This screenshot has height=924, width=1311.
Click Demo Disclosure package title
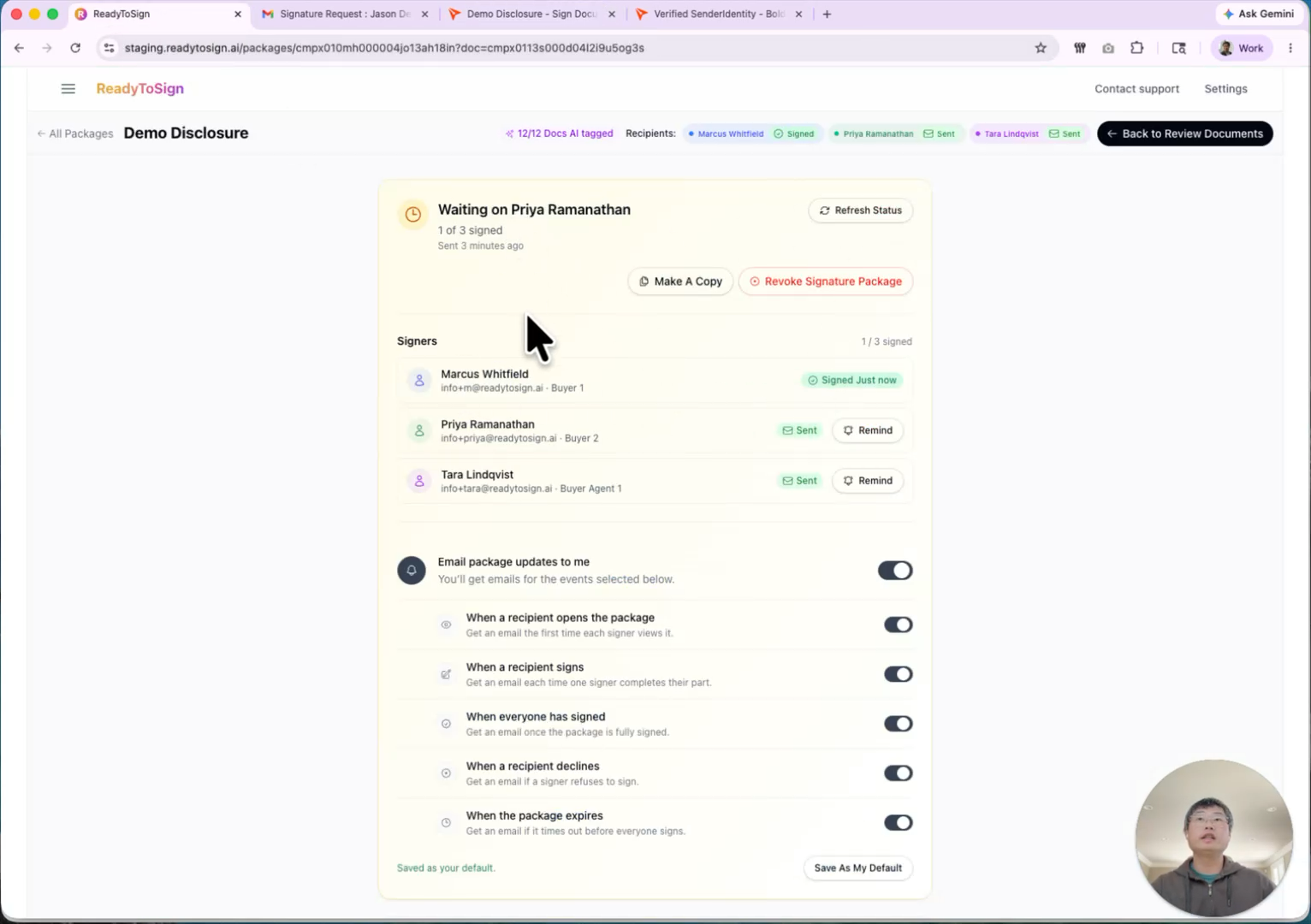click(x=186, y=133)
